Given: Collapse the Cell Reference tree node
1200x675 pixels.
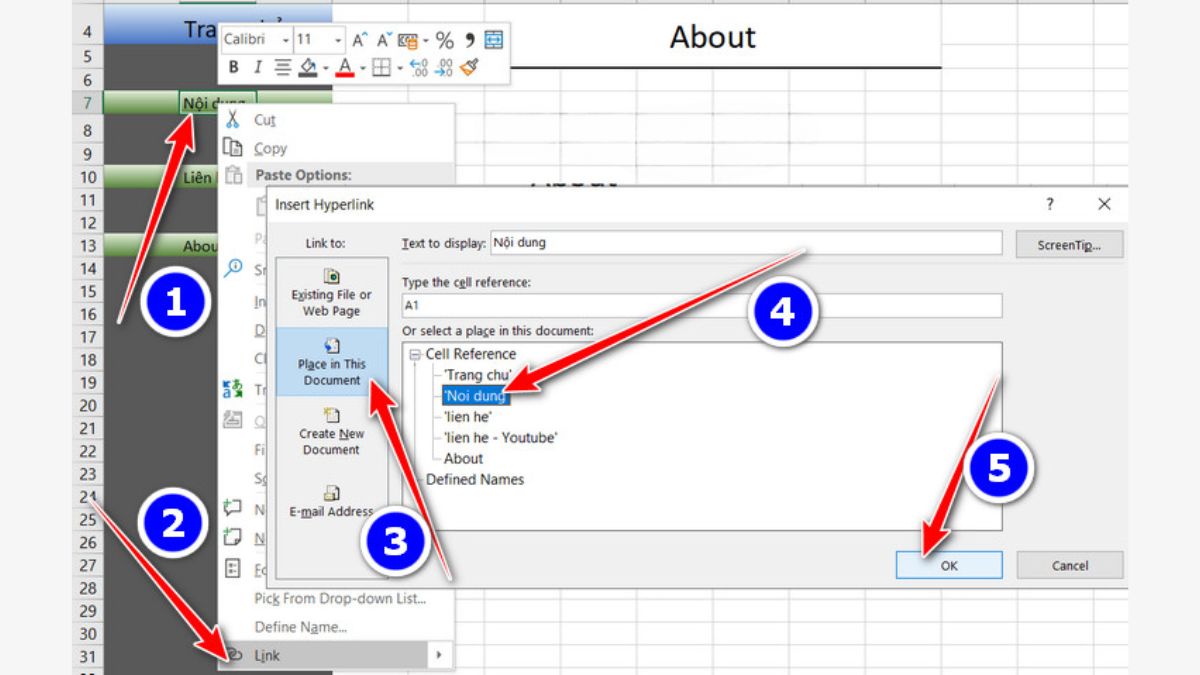Looking at the screenshot, I should [x=415, y=354].
